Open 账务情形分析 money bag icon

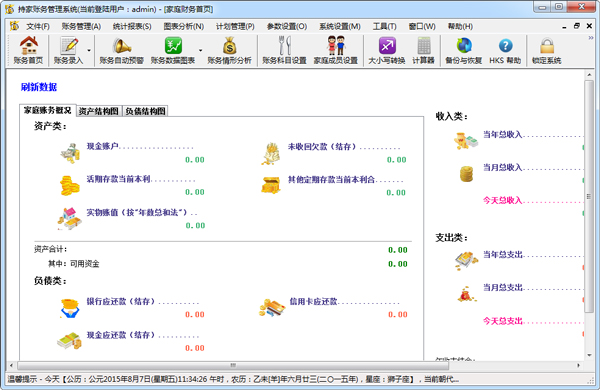(229, 50)
